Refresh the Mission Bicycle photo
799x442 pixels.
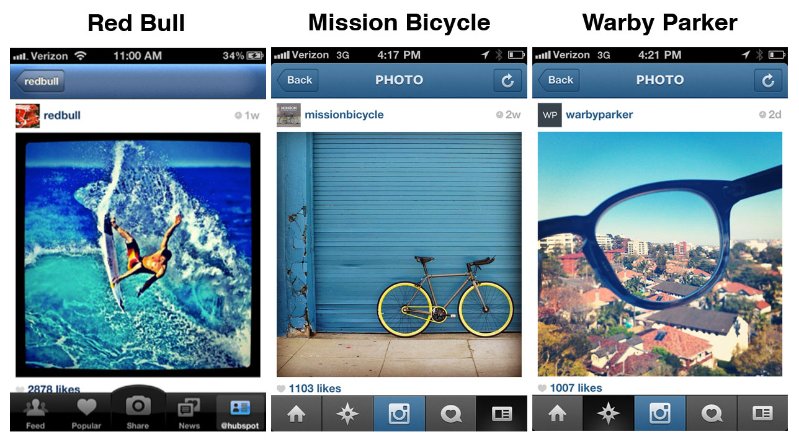pos(508,81)
